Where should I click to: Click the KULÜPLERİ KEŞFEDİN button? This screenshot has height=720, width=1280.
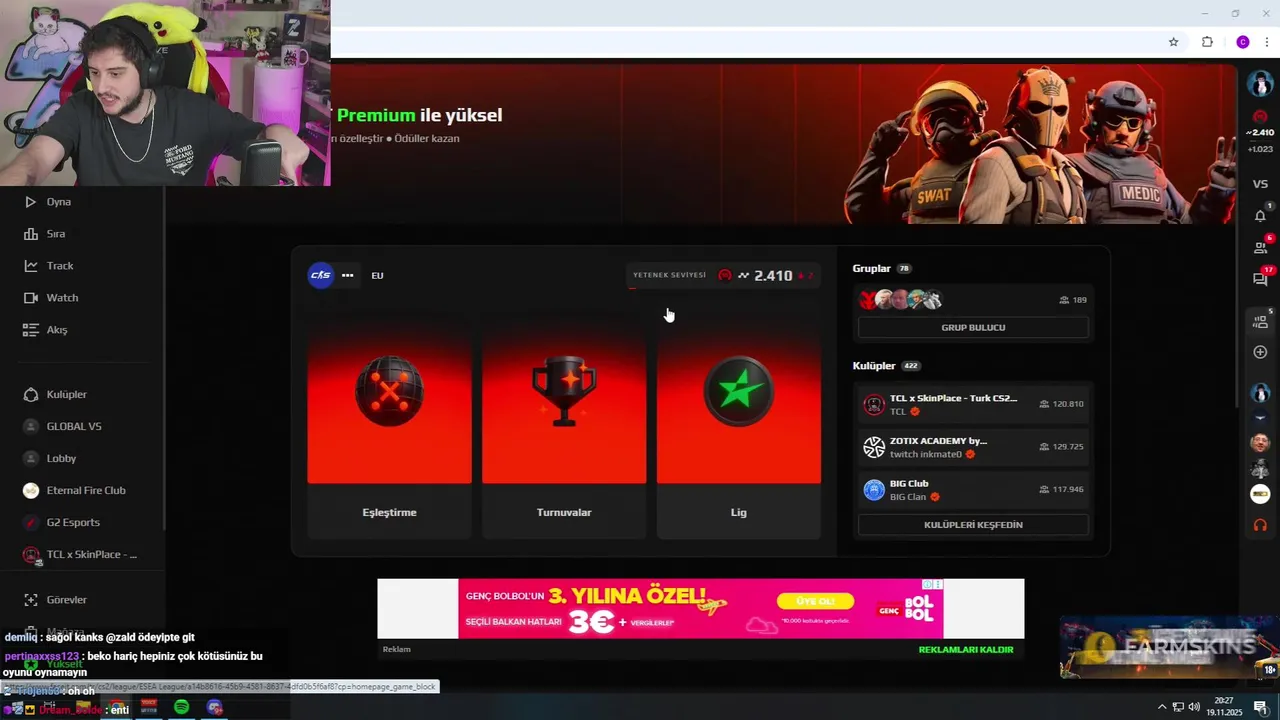click(973, 524)
